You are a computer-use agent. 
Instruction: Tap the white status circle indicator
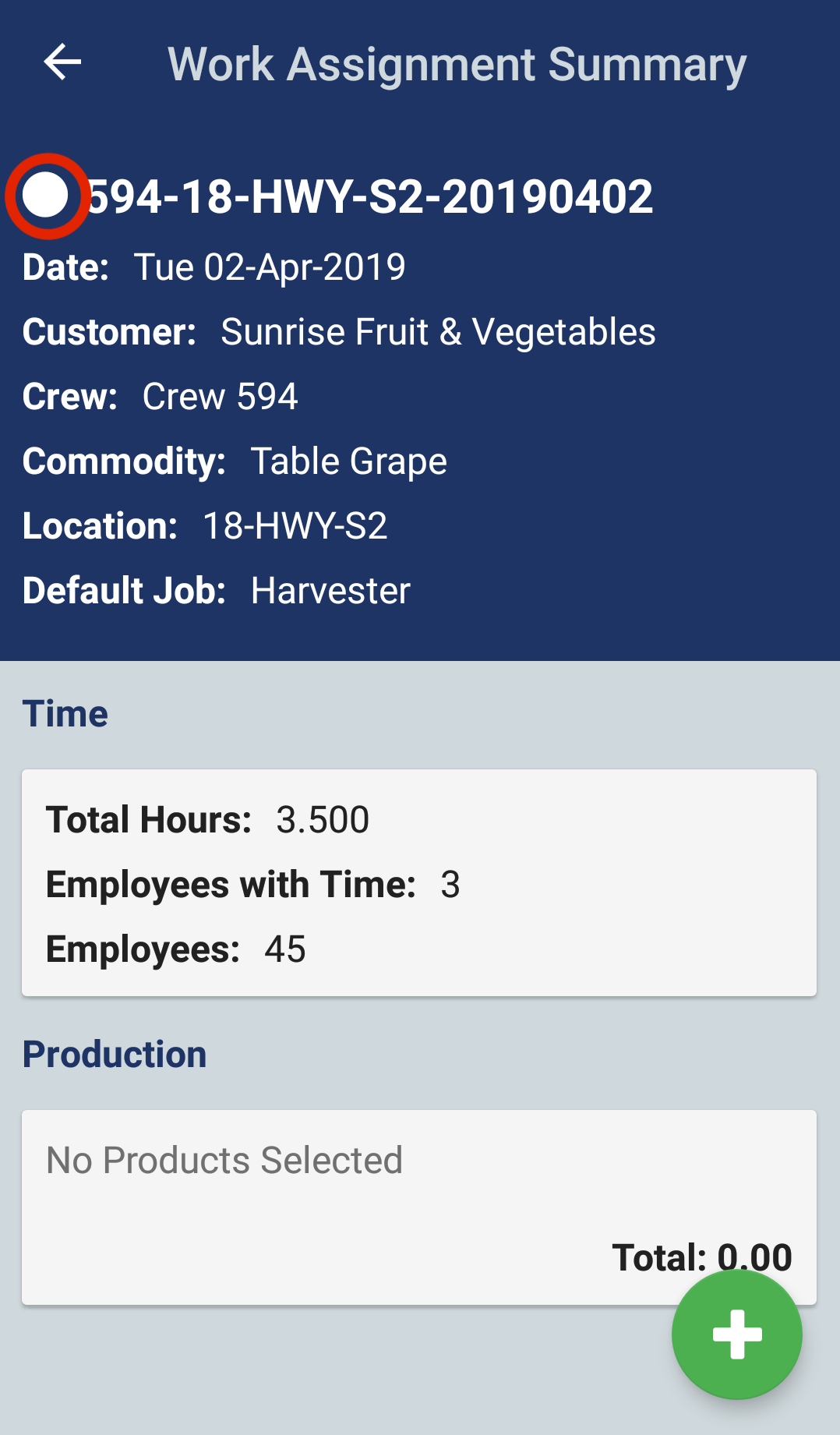click(x=46, y=195)
